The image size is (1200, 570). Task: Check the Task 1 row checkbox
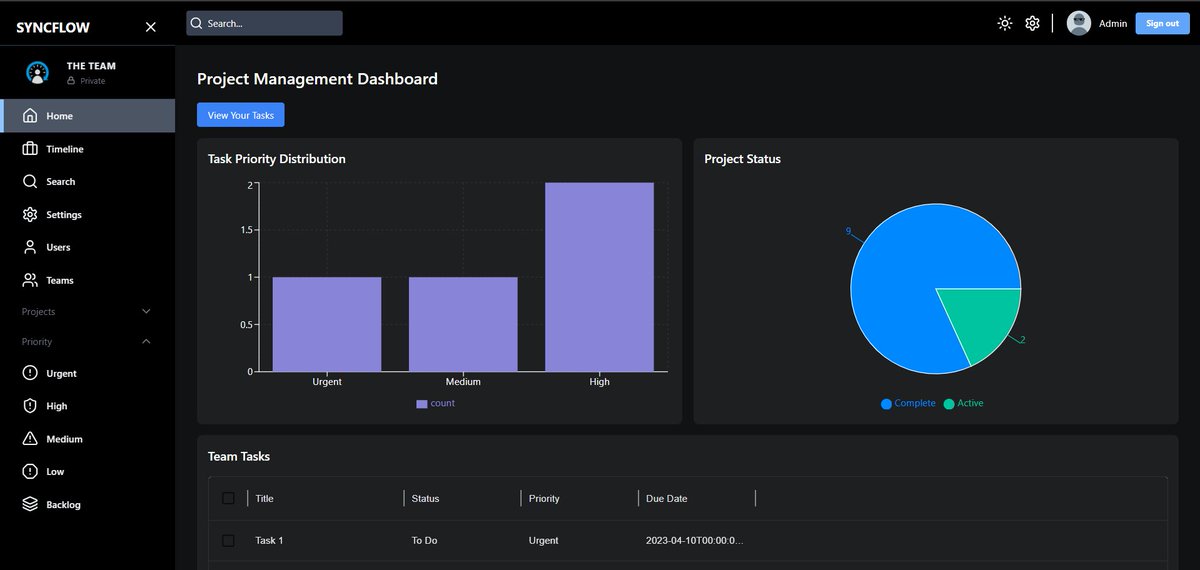(x=228, y=540)
